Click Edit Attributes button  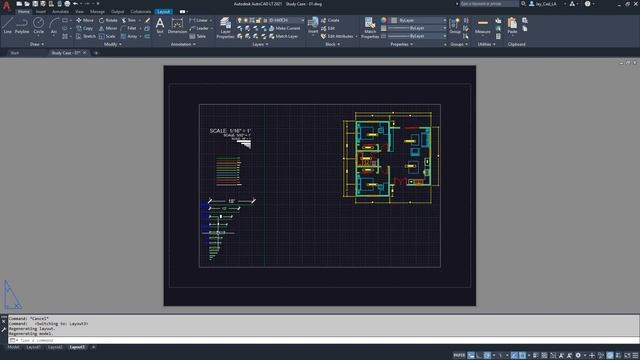click(x=337, y=36)
